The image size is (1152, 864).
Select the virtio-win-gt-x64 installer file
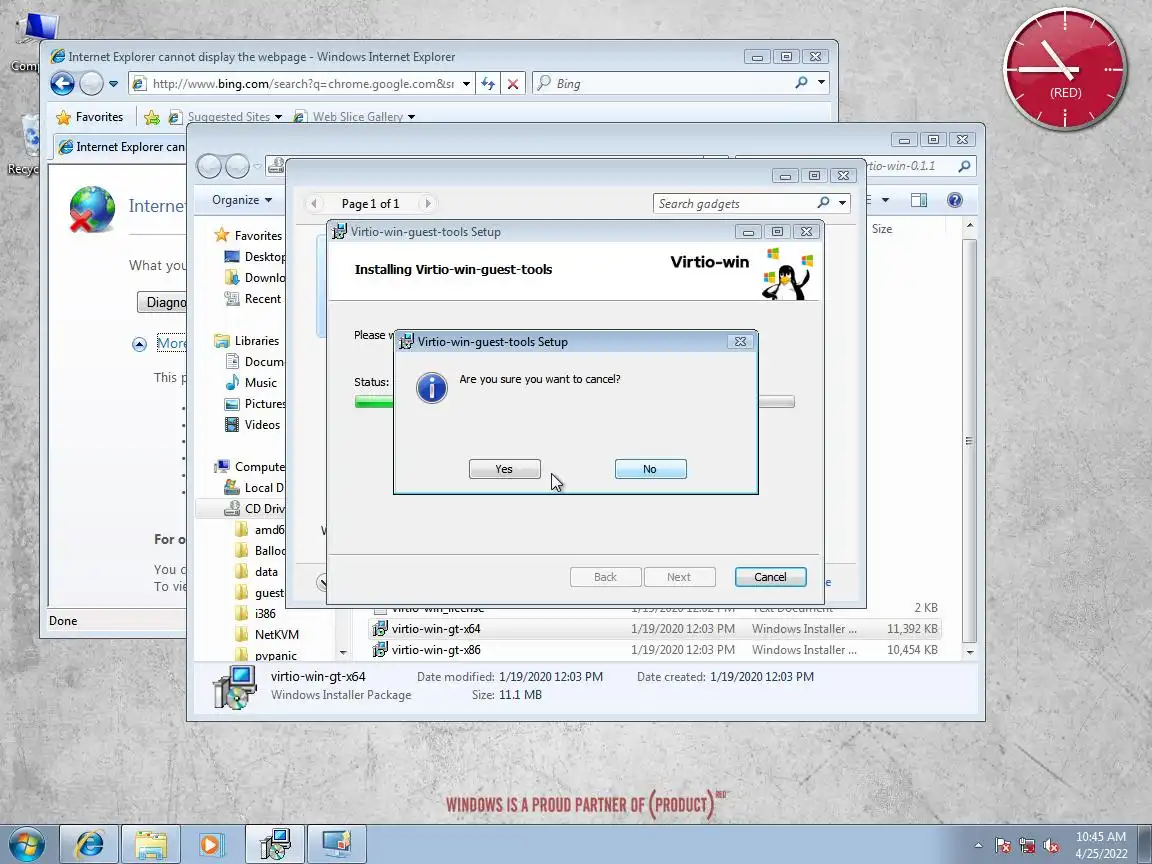point(656,629)
